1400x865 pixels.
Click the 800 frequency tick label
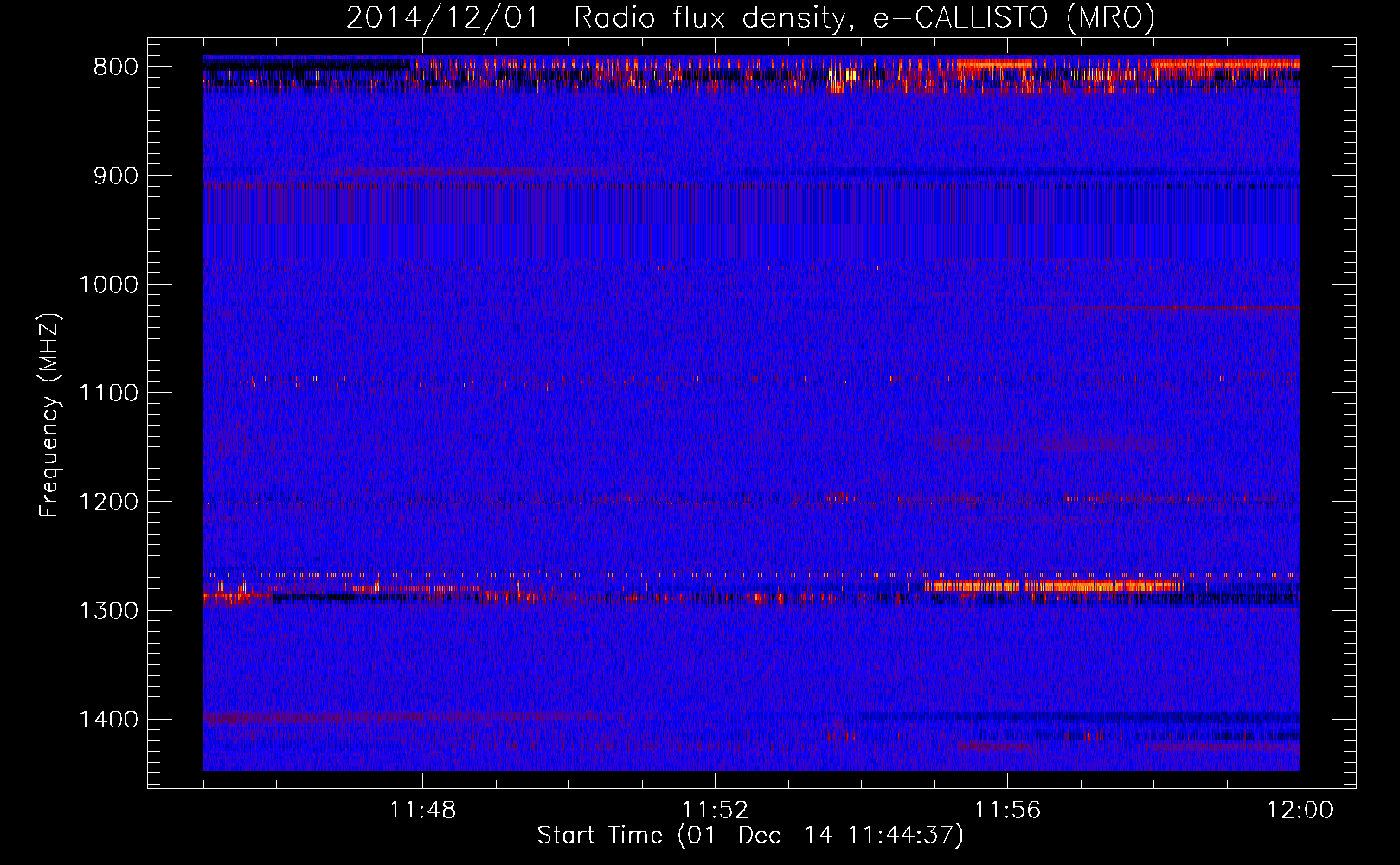117,67
